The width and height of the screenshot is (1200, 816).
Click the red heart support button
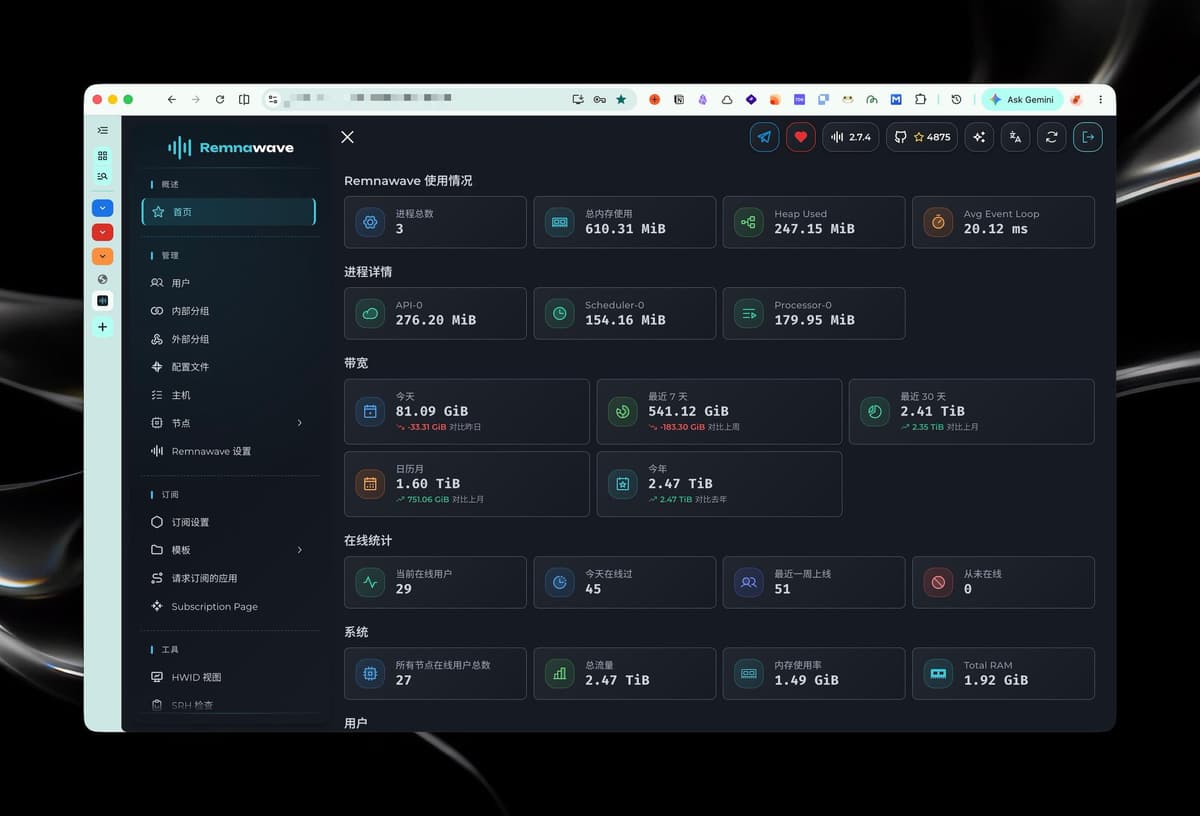[800, 137]
